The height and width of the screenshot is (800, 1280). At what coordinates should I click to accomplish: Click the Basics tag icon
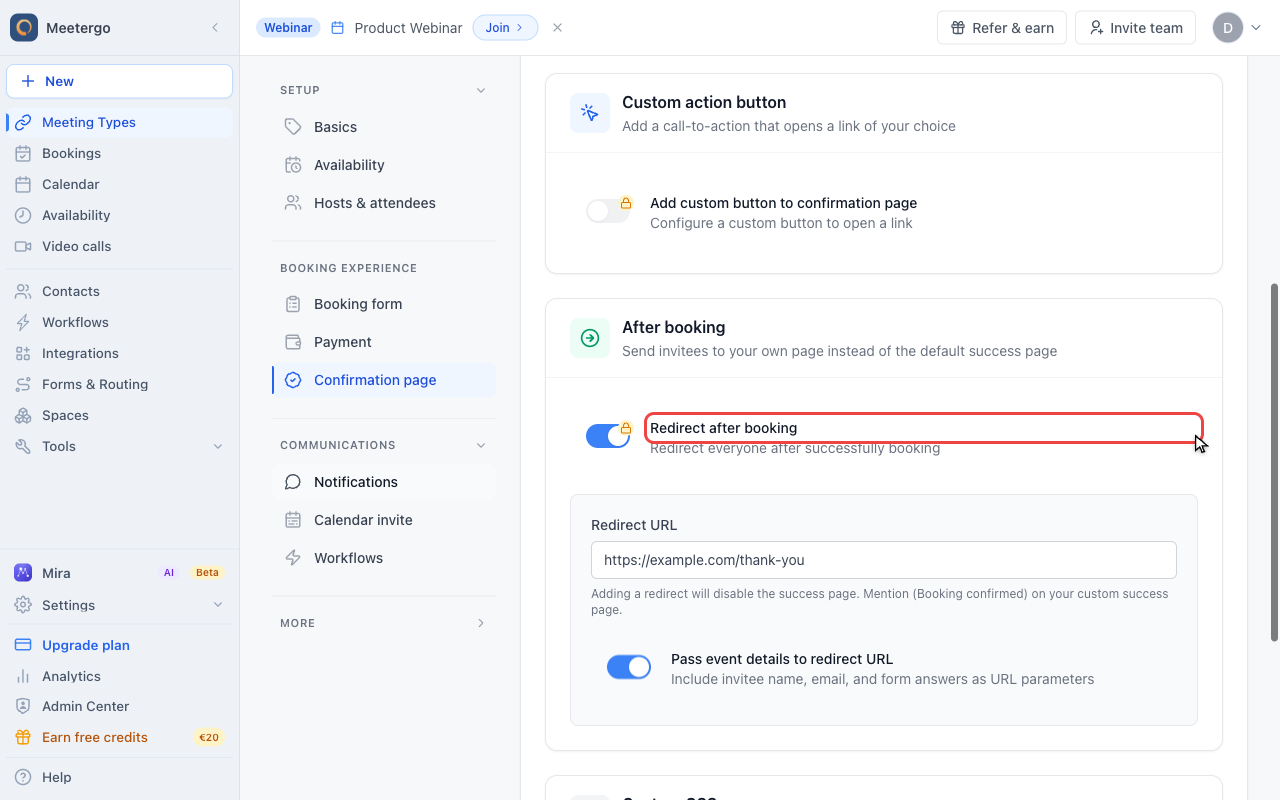click(293, 127)
